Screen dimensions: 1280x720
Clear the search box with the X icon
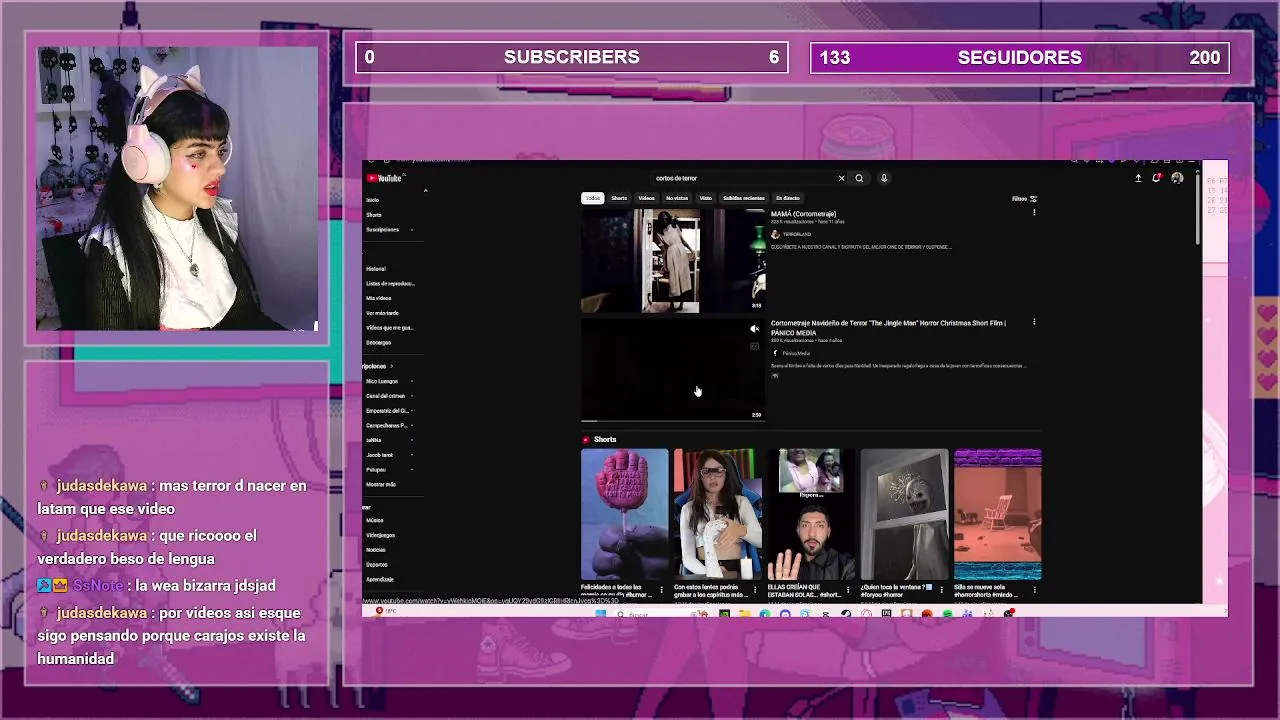tap(841, 178)
